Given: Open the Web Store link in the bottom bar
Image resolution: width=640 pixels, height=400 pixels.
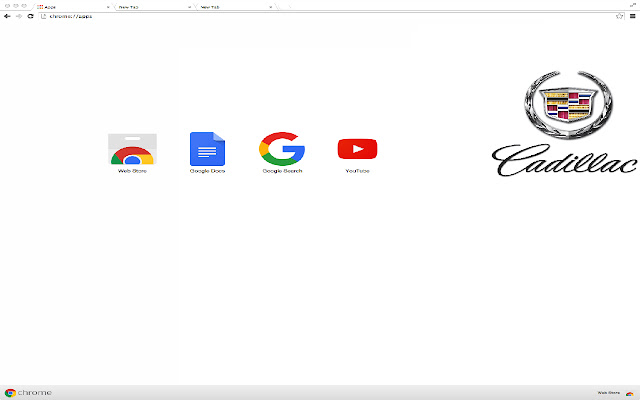Looking at the screenshot, I should pos(615,393).
